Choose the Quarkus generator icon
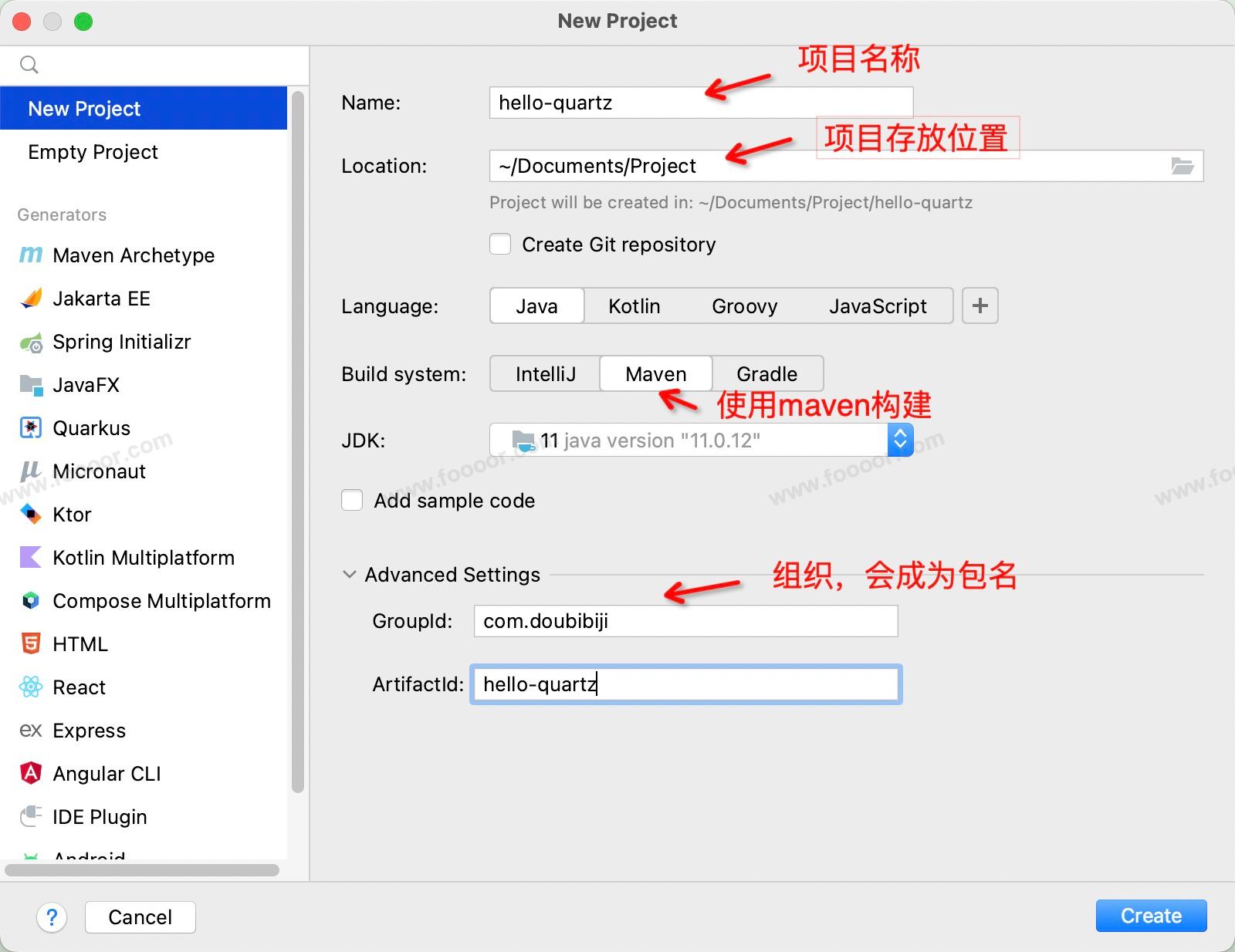The height and width of the screenshot is (952, 1235). [x=31, y=427]
